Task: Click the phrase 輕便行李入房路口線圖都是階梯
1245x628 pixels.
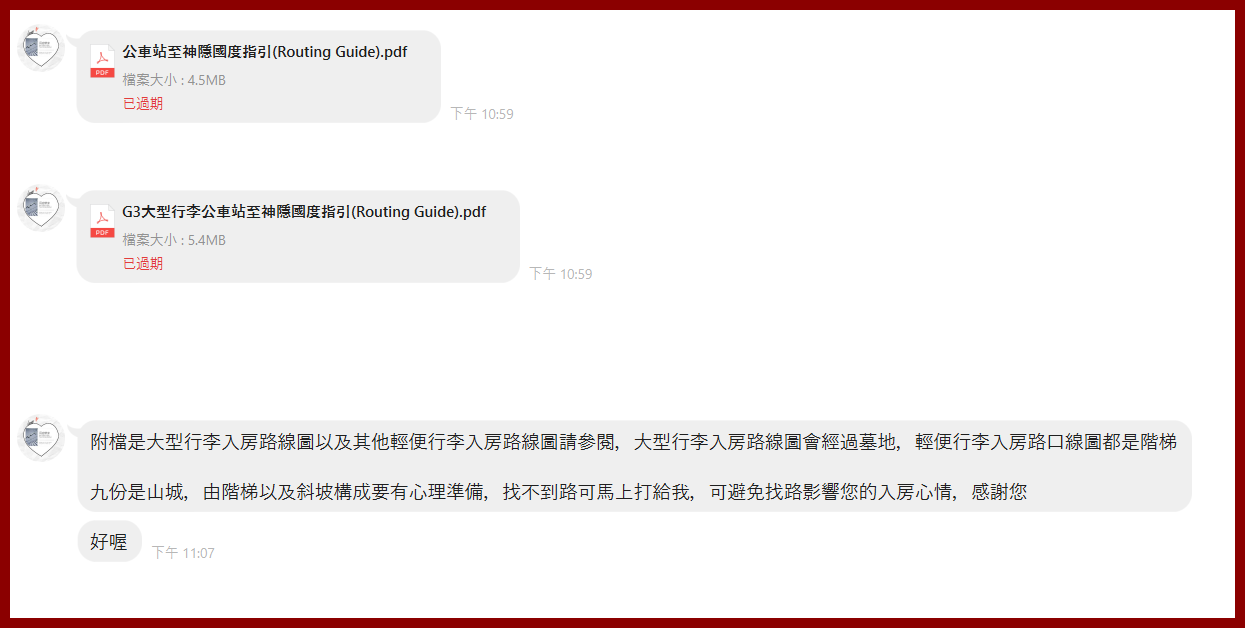Action: 1046,441
